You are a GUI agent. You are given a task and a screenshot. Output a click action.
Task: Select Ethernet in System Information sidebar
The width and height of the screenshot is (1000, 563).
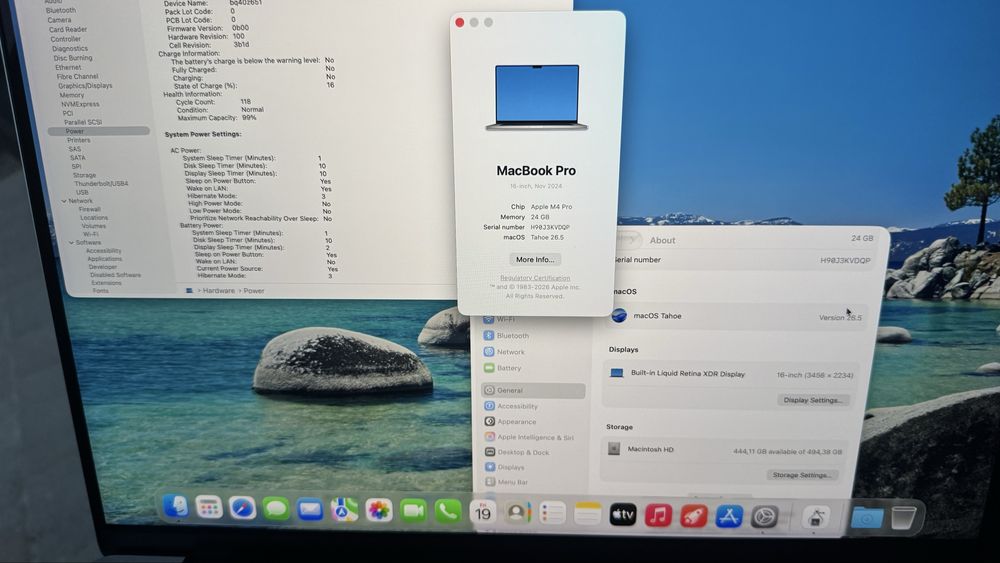click(x=68, y=67)
